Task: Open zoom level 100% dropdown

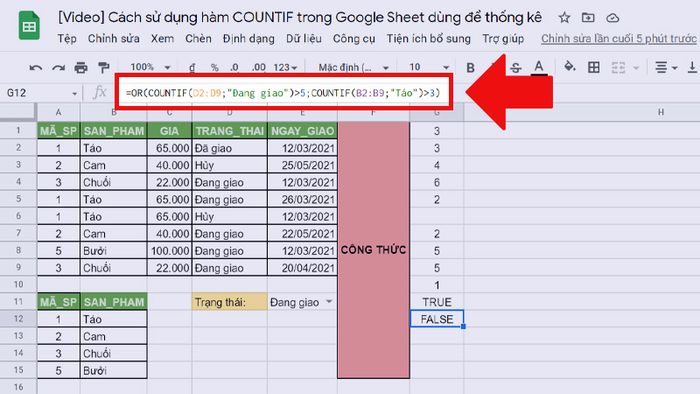Action: coord(150,67)
